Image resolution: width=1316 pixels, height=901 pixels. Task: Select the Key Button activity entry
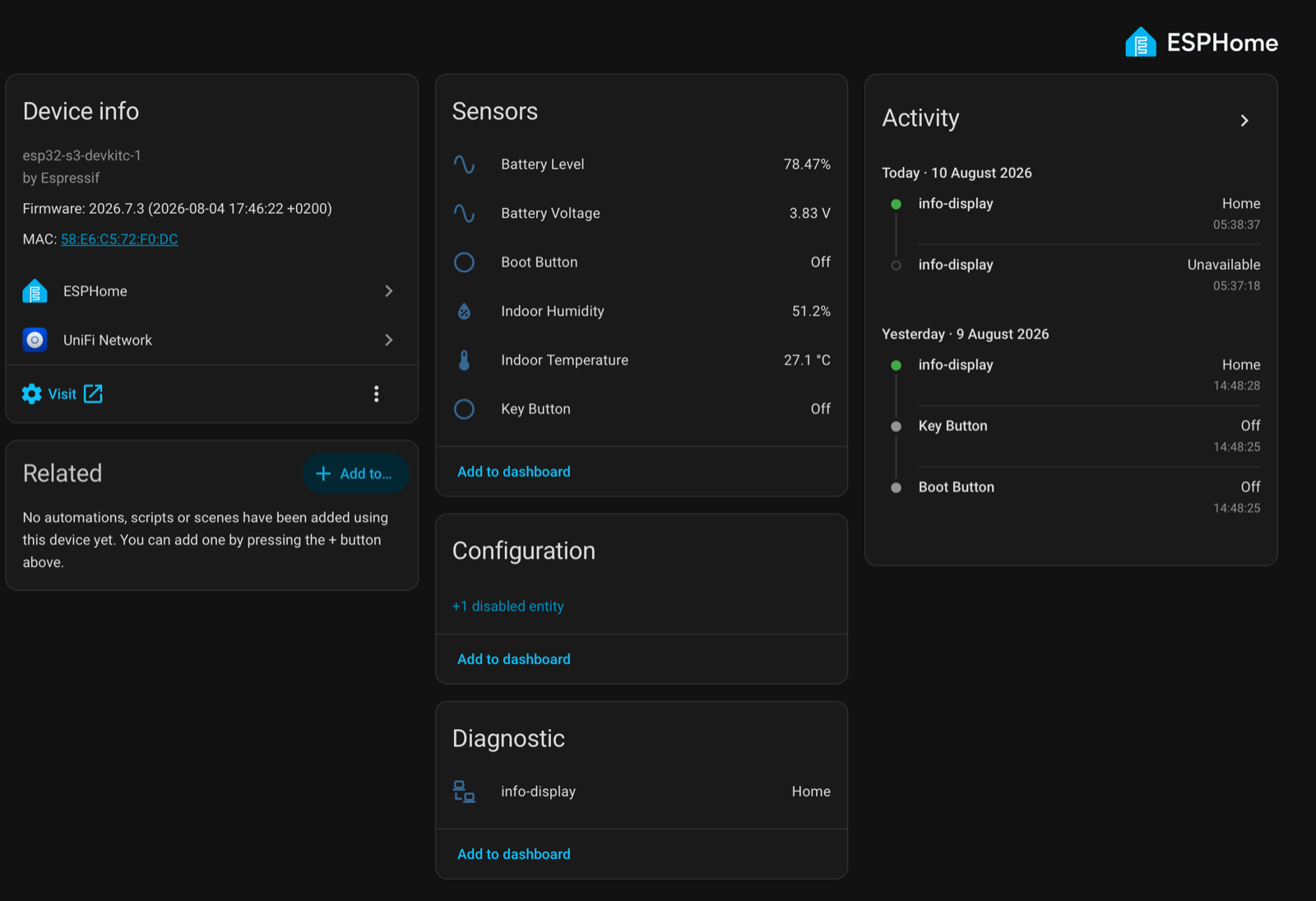coord(1071,435)
